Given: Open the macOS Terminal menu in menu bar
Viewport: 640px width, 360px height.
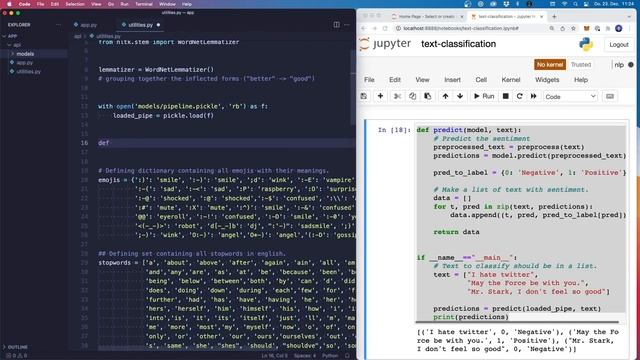Looking at the screenshot, I should point(144,4).
